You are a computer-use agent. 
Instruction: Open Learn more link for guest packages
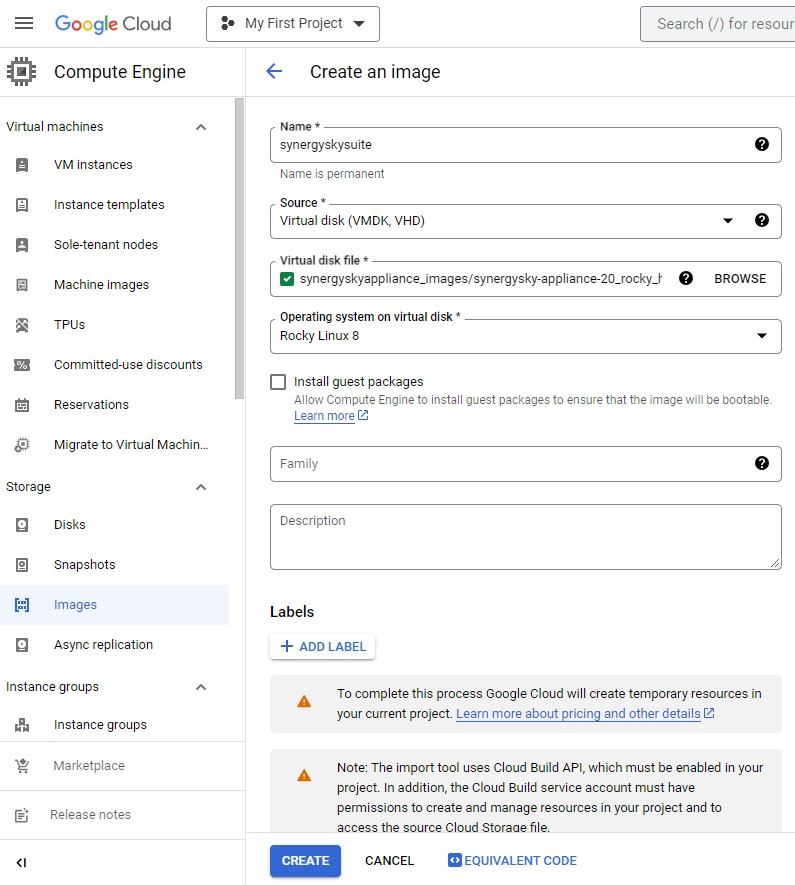click(x=331, y=415)
